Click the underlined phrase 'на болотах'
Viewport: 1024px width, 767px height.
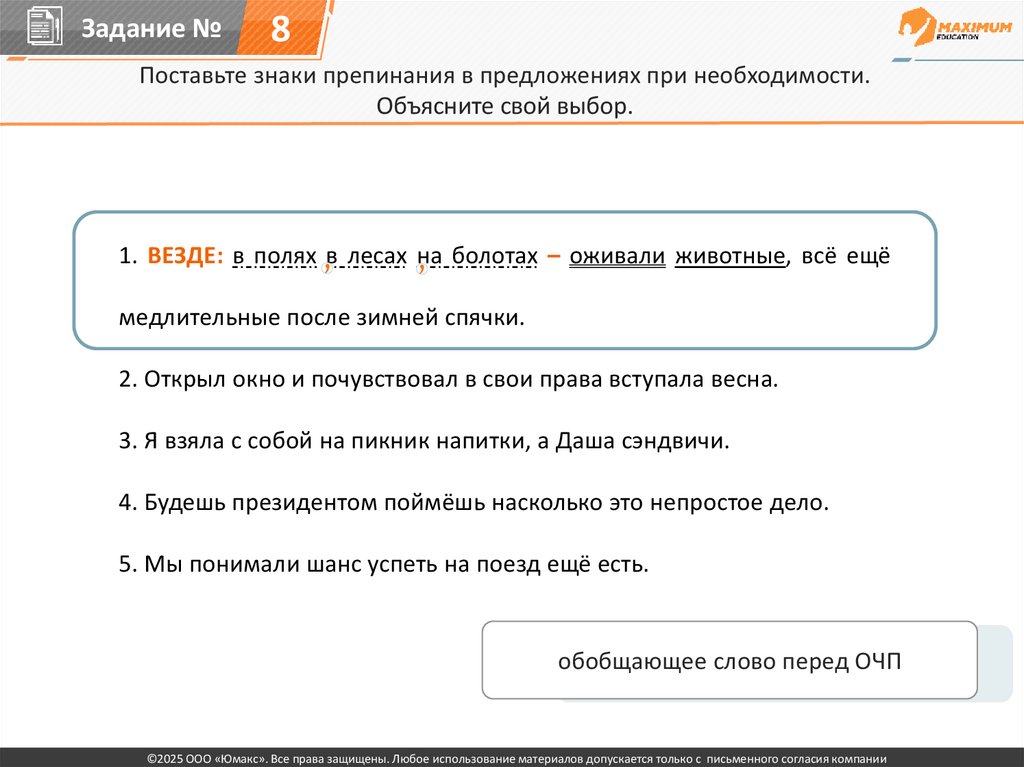tap(477, 256)
